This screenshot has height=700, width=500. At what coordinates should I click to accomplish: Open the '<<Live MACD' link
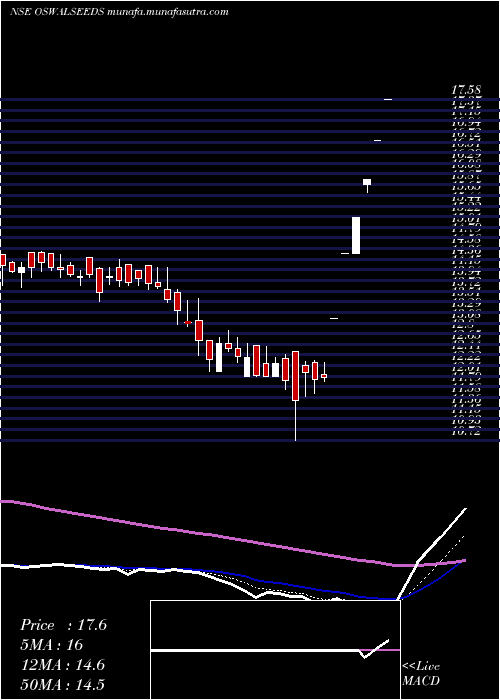pos(421,674)
